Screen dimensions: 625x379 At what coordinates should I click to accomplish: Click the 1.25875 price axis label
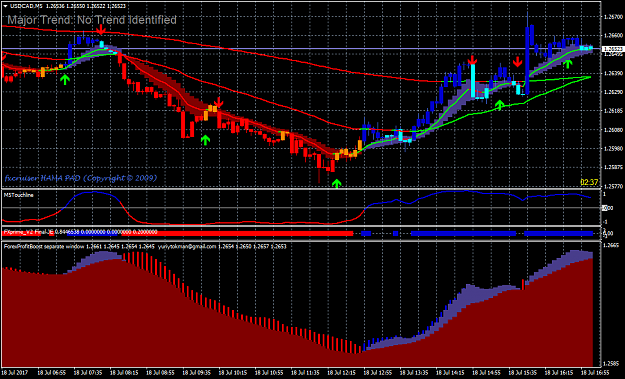click(613, 167)
